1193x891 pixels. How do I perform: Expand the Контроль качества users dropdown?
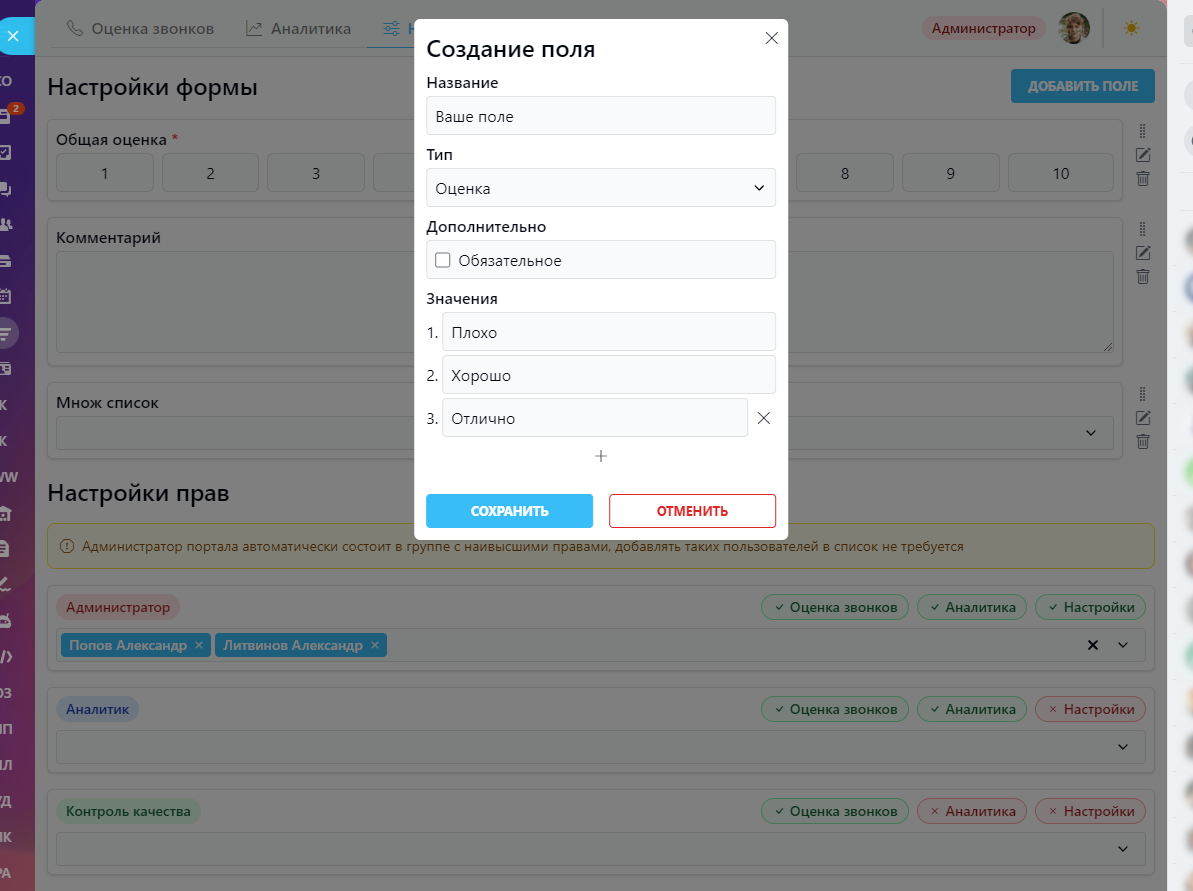click(1123, 849)
